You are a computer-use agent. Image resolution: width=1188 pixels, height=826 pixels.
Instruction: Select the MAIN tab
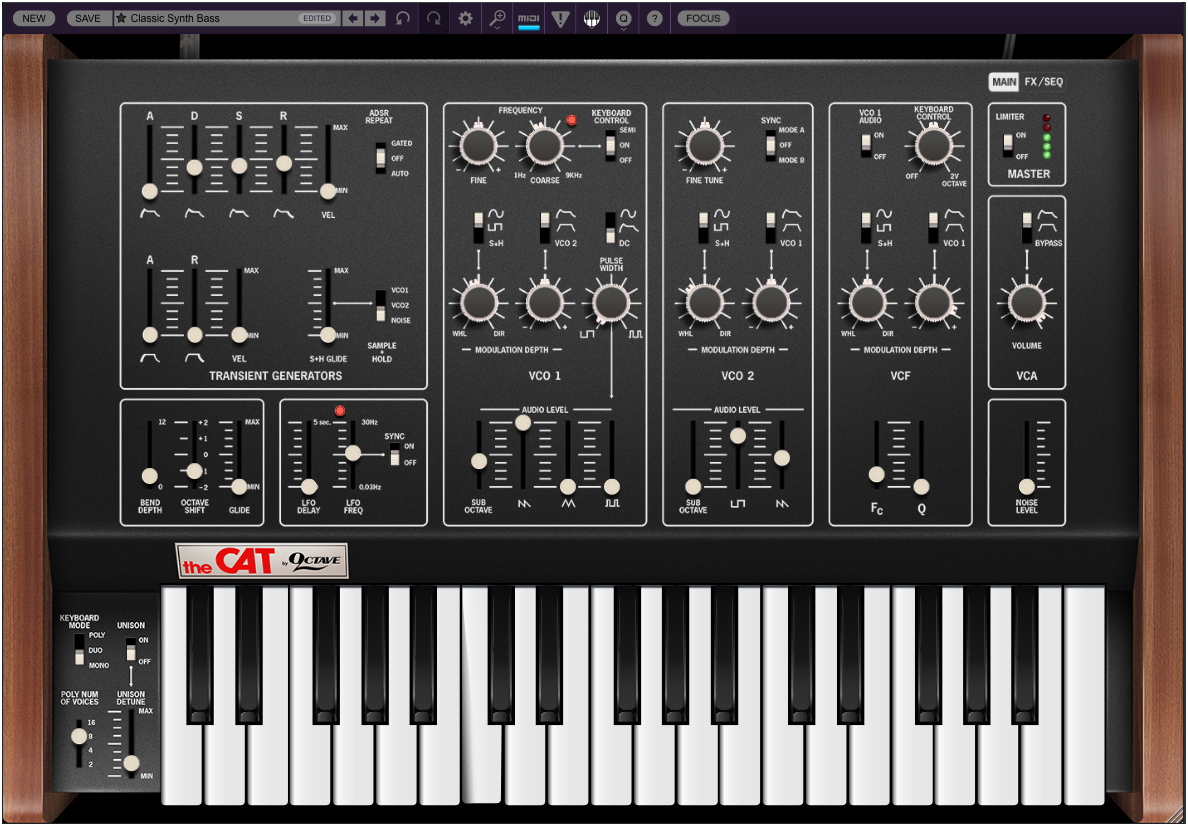tap(1005, 82)
